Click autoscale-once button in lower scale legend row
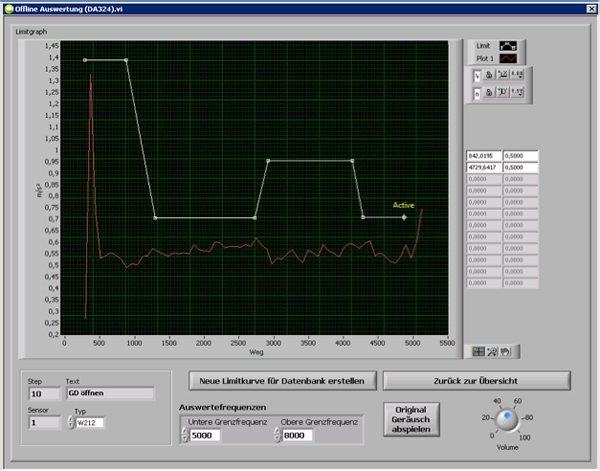 (x=503, y=93)
